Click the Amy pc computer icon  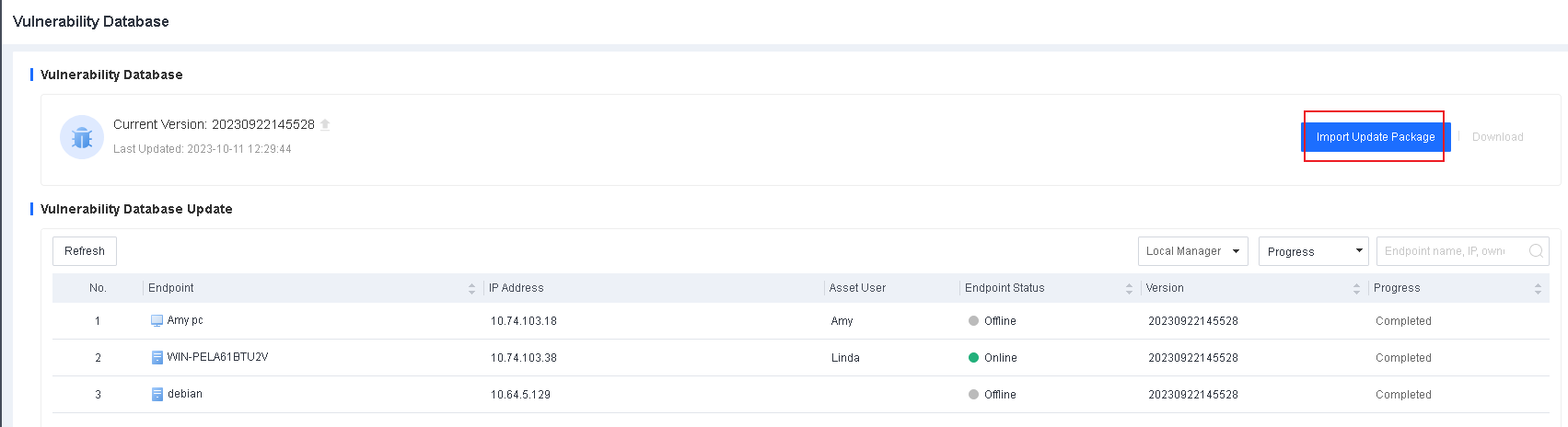click(157, 321)
